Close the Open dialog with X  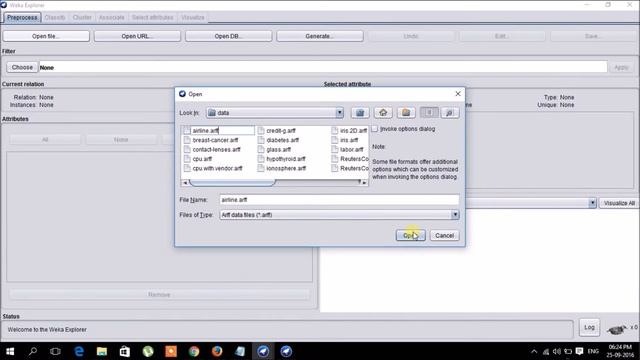pyautogui.click(x=458, y=94)
